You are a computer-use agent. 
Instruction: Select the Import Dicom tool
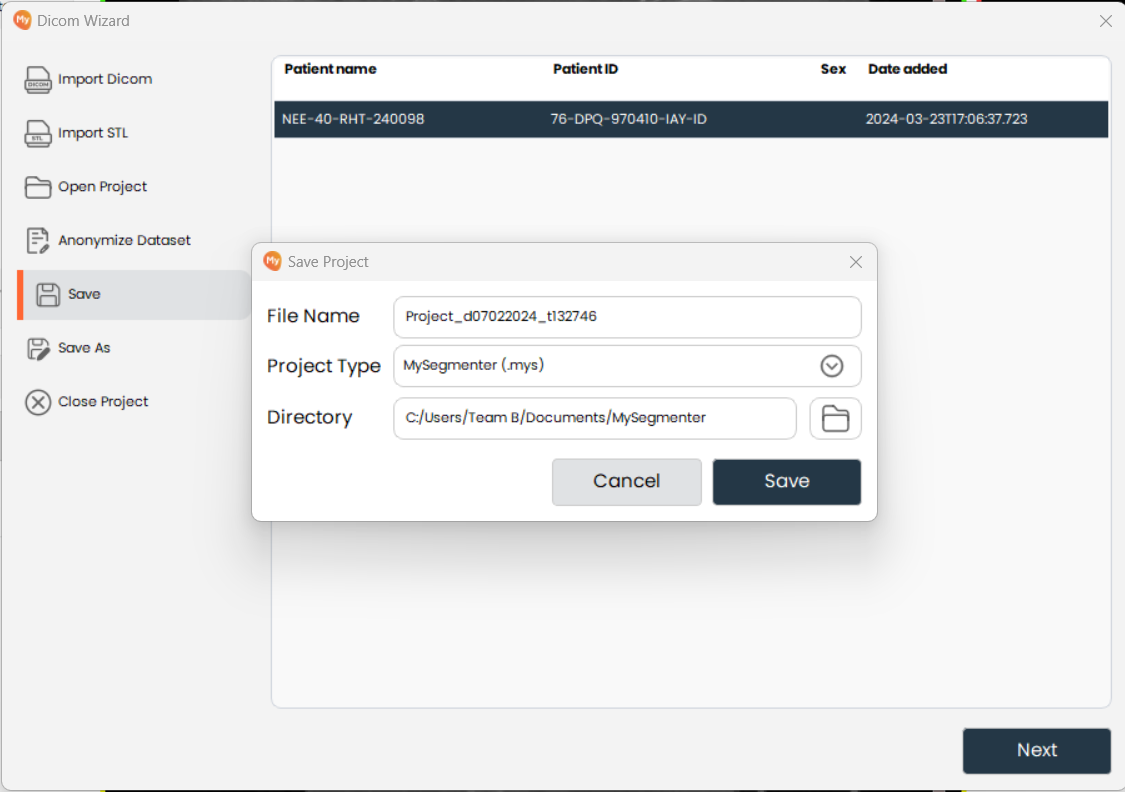pos(100,79)
